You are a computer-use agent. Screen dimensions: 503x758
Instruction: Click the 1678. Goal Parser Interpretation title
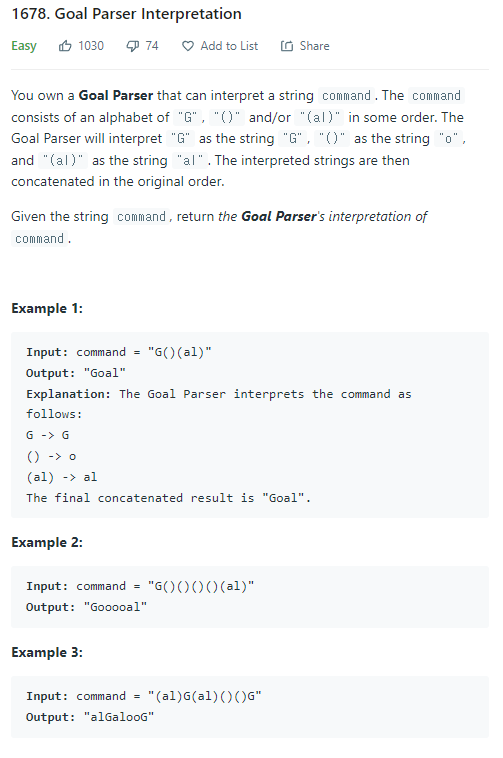click(127, 14)
